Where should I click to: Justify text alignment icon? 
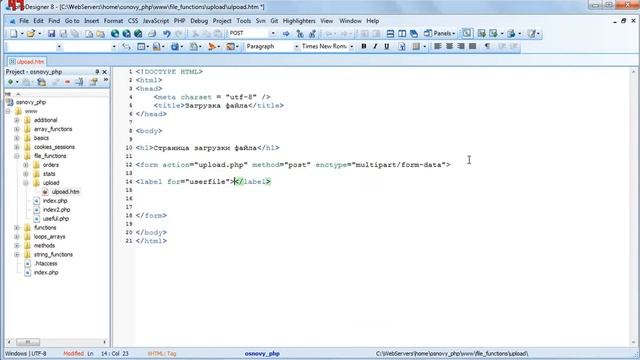pyautogui.click(x=473, y=47)
